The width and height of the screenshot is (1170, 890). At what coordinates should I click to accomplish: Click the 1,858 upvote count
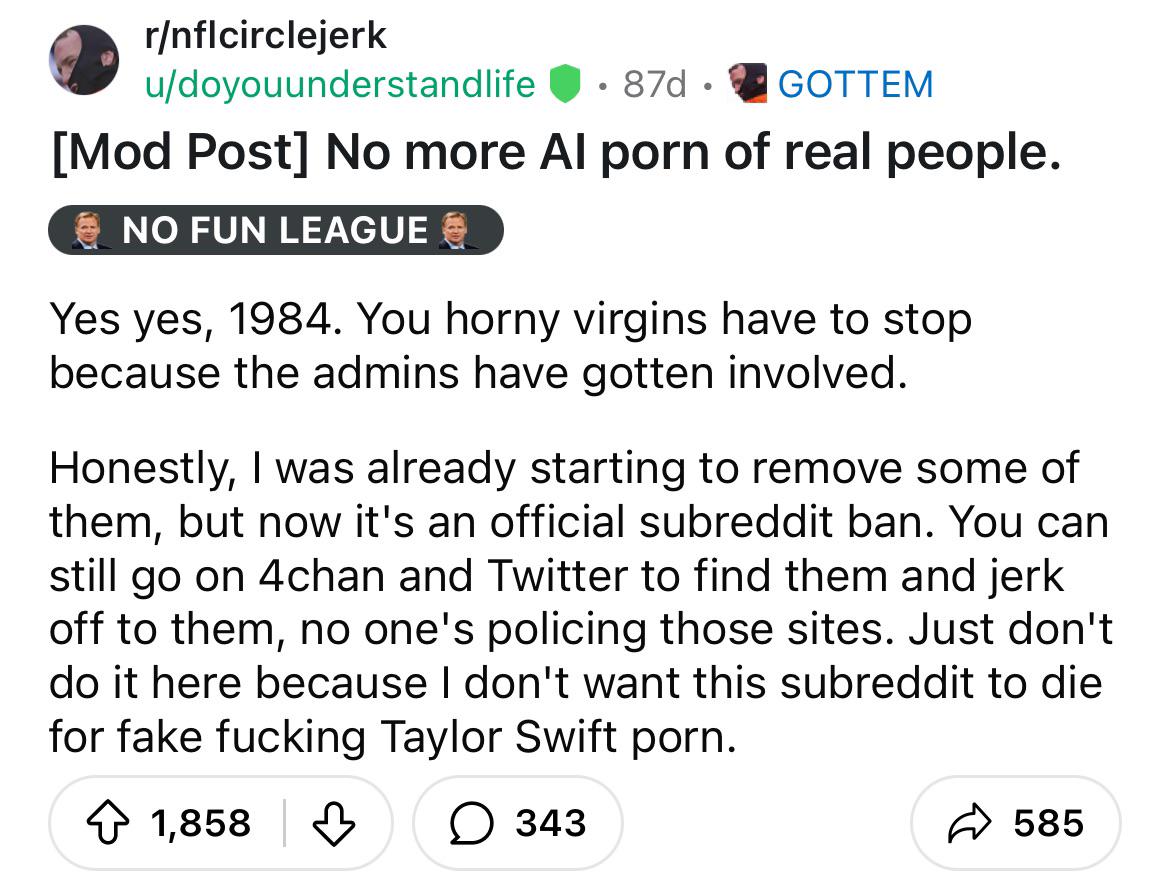(201, 823)
